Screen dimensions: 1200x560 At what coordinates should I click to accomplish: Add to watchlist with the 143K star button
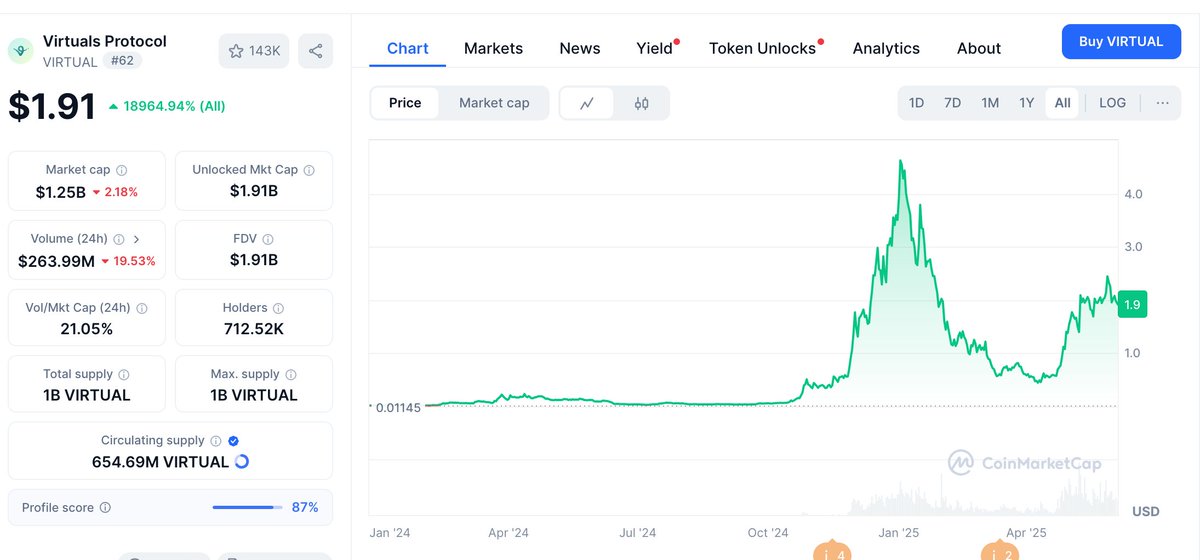[x=253, y=51]
